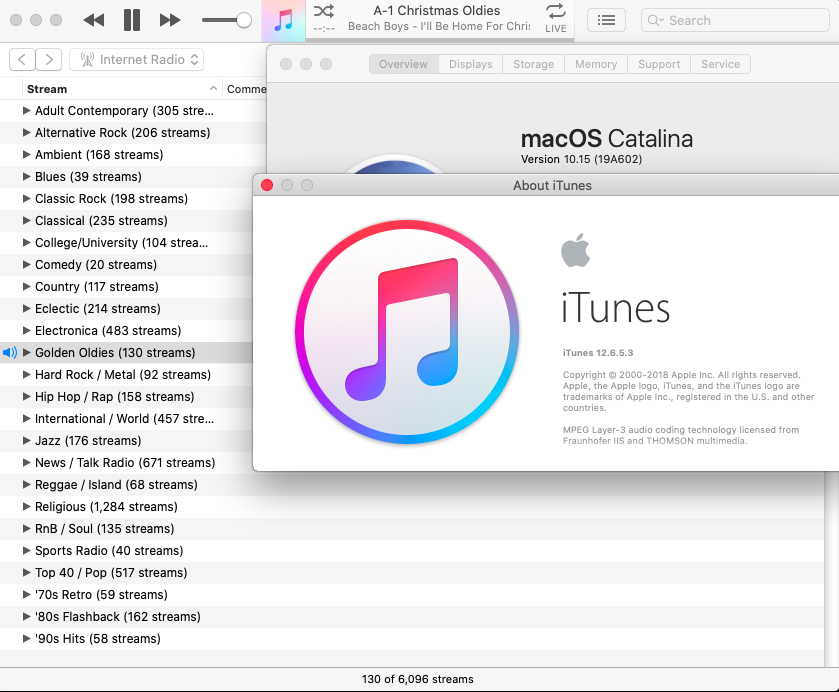The image size is (839, 692).
Task: Skip forward with fast-forward button
Action: (170, 20)
